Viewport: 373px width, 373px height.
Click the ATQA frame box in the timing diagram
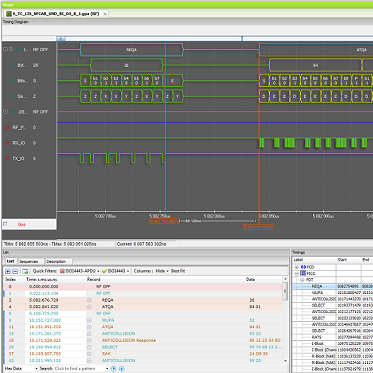pos(316,50)
